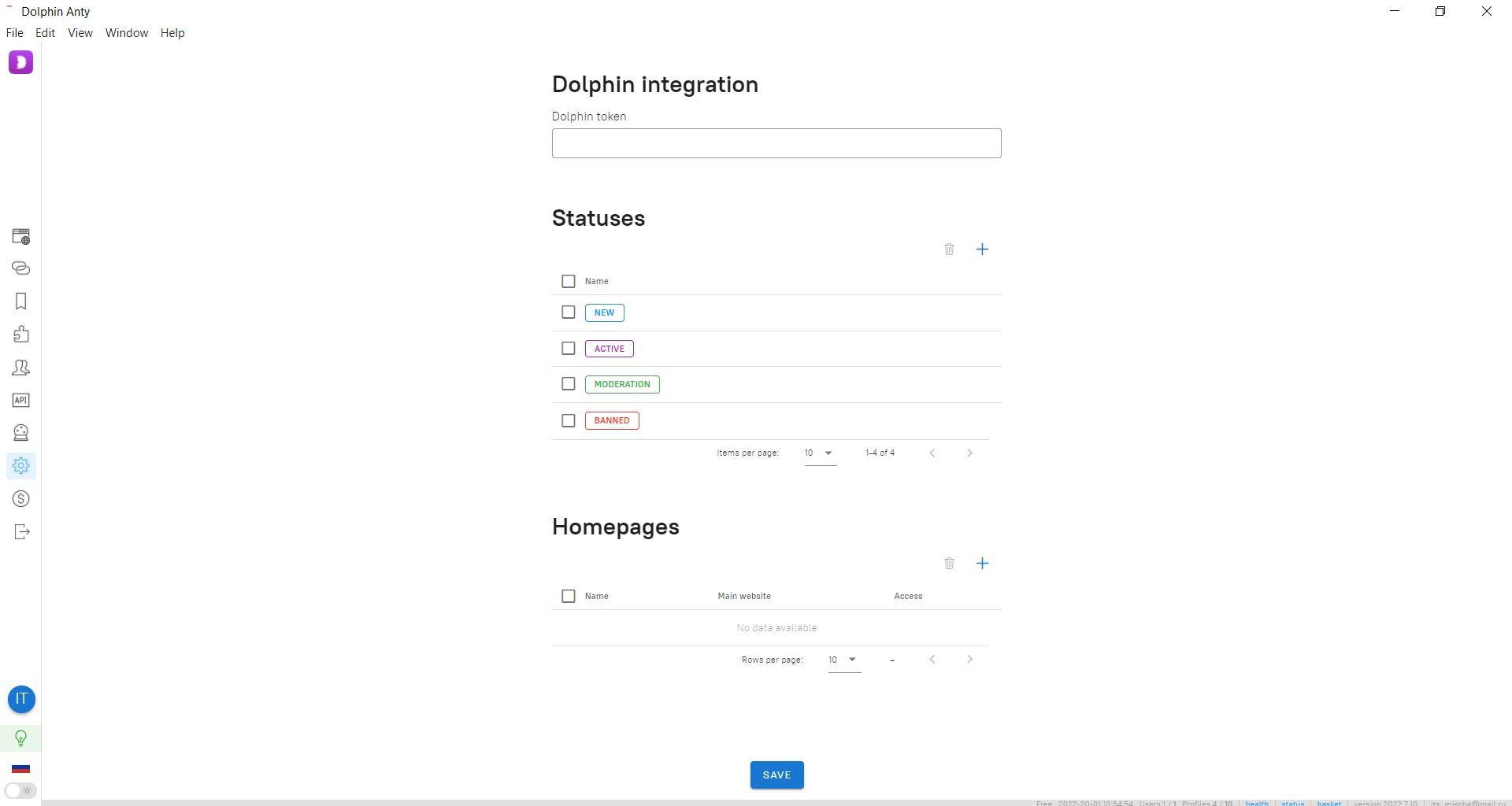Open the View menu

point(80,33)
